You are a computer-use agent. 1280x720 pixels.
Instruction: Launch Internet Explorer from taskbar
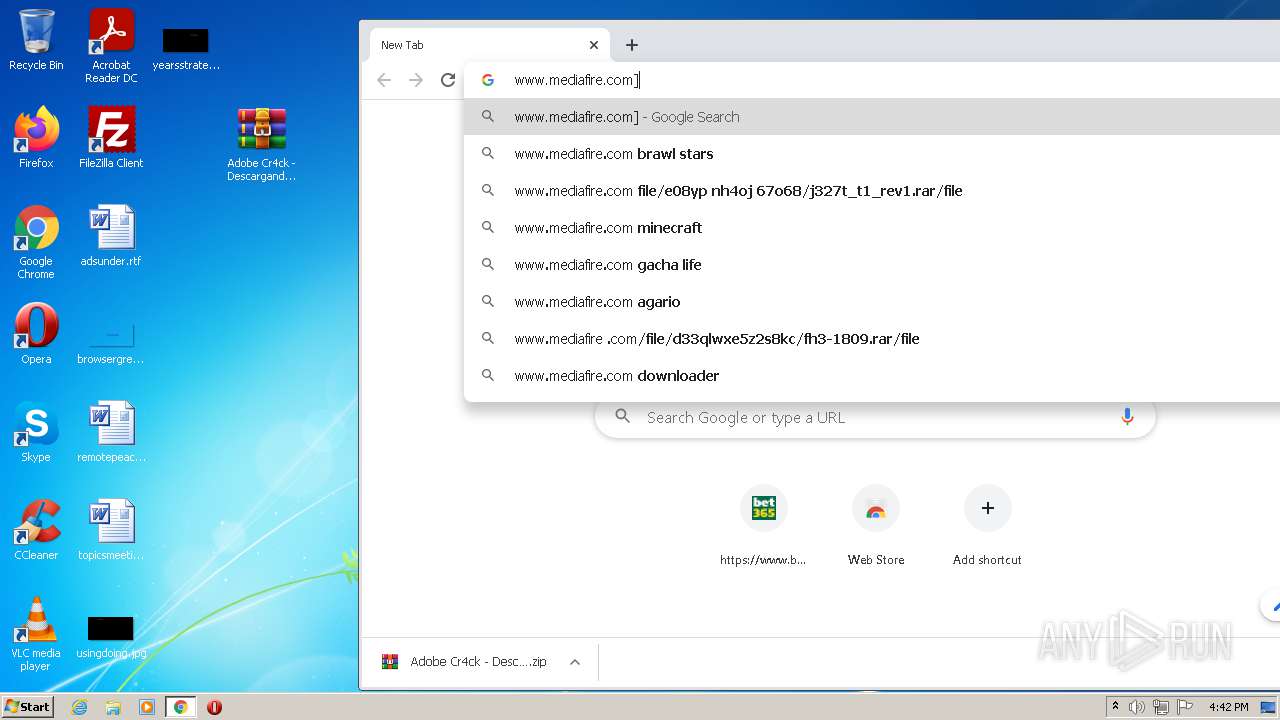point(80,707)
